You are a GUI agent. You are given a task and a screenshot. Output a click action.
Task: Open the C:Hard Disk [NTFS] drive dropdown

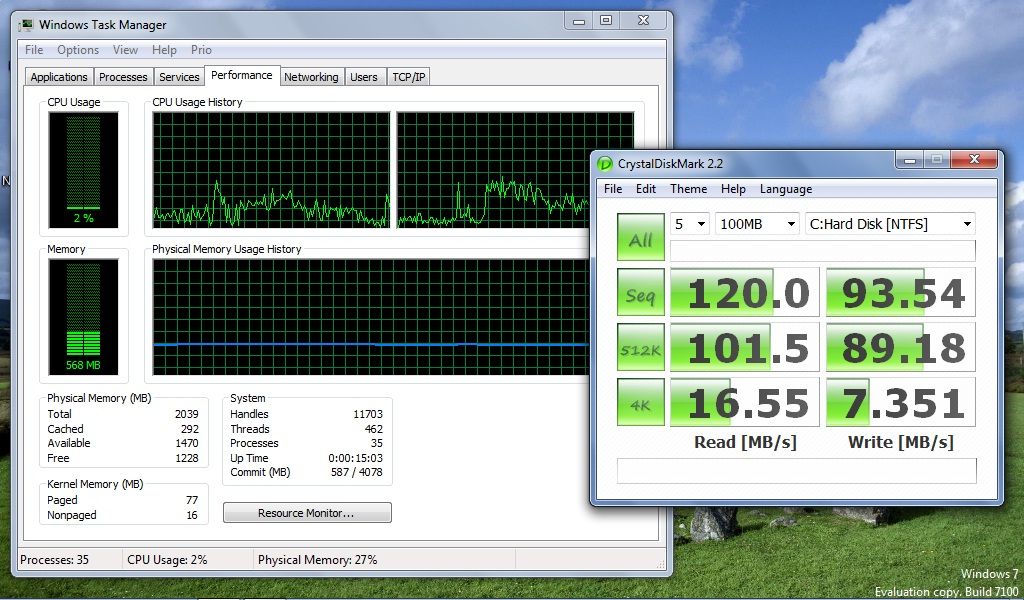click(890, 224)
